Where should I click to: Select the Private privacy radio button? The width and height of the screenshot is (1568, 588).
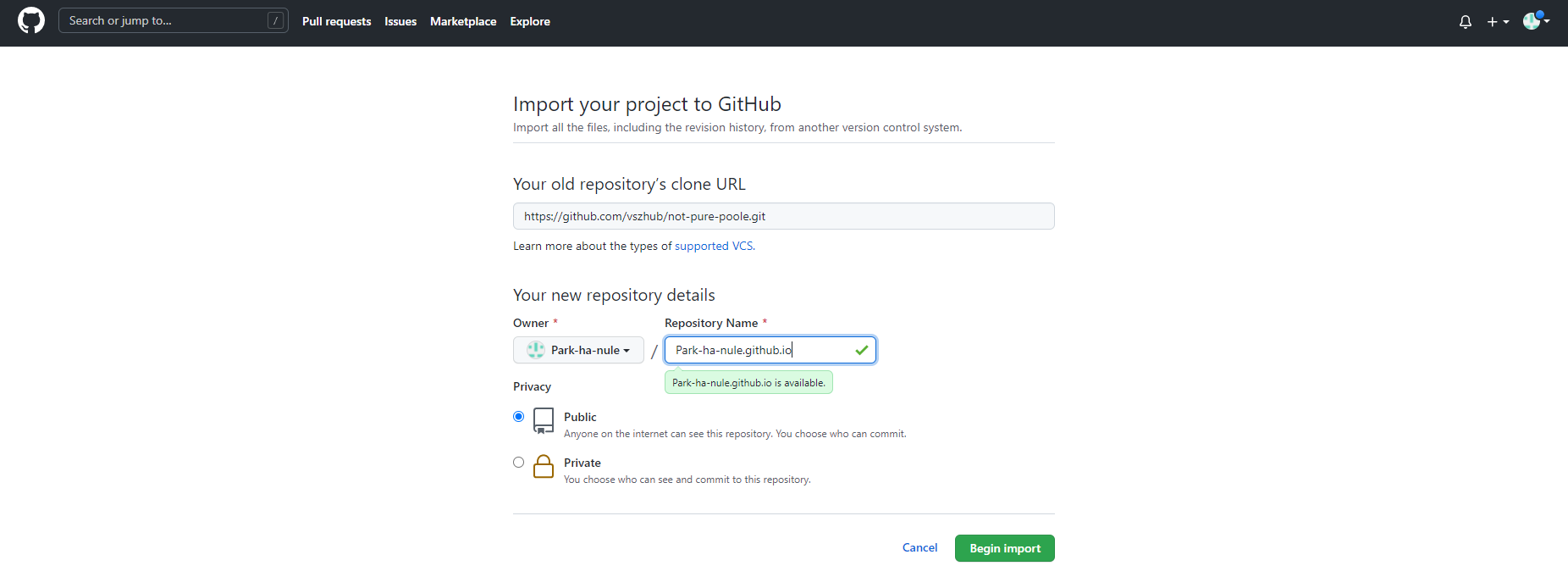[x=518, y=463]
